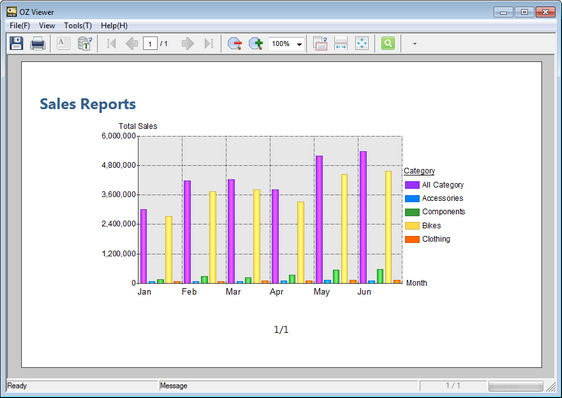
Task: Click the Feb label on the axis
Action: coord(189,292)
